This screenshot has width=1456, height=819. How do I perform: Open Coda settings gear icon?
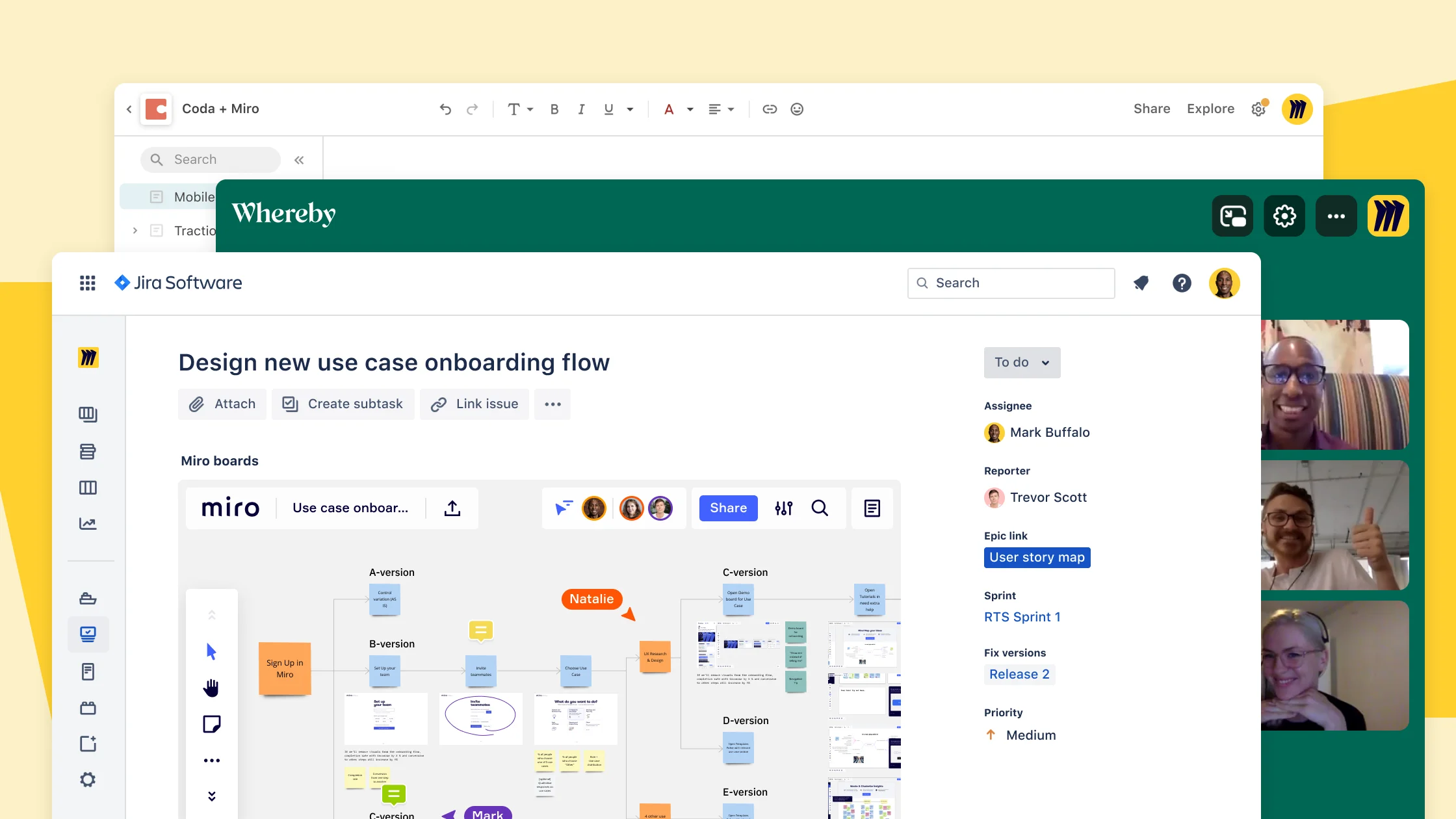coord(1259,109)
